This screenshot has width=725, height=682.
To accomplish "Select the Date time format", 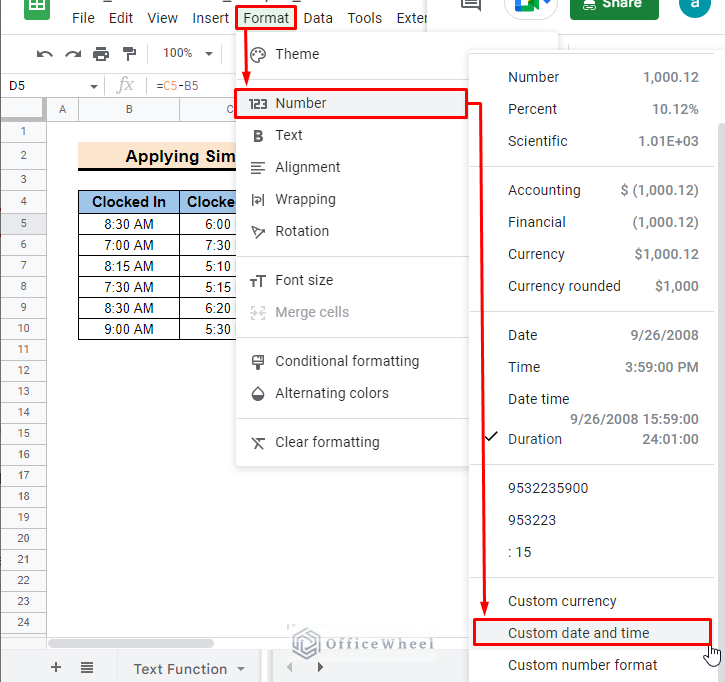I will point(592,409).
